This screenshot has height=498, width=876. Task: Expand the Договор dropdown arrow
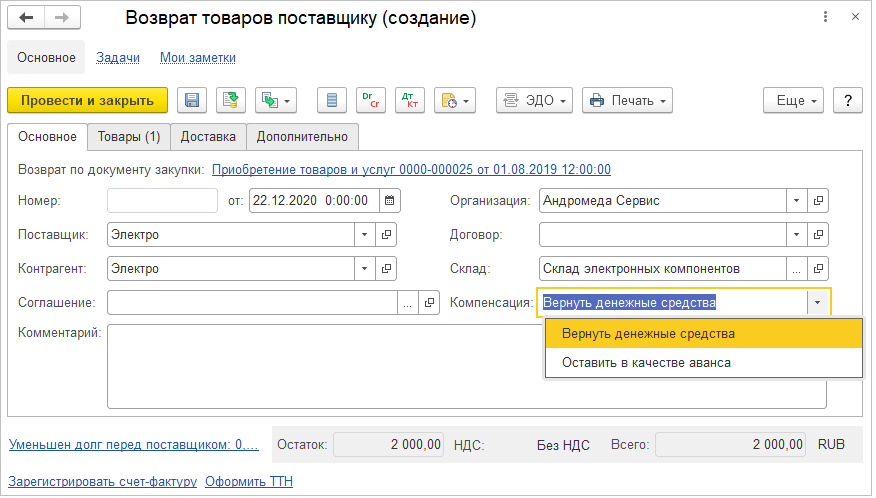pos(797,234)
